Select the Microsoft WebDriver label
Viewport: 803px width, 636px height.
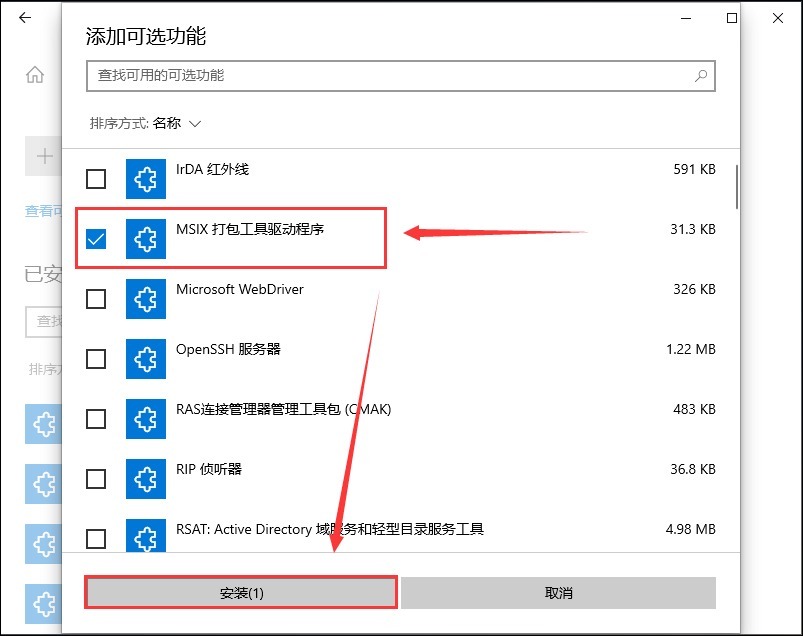click(x=240, y=289)
